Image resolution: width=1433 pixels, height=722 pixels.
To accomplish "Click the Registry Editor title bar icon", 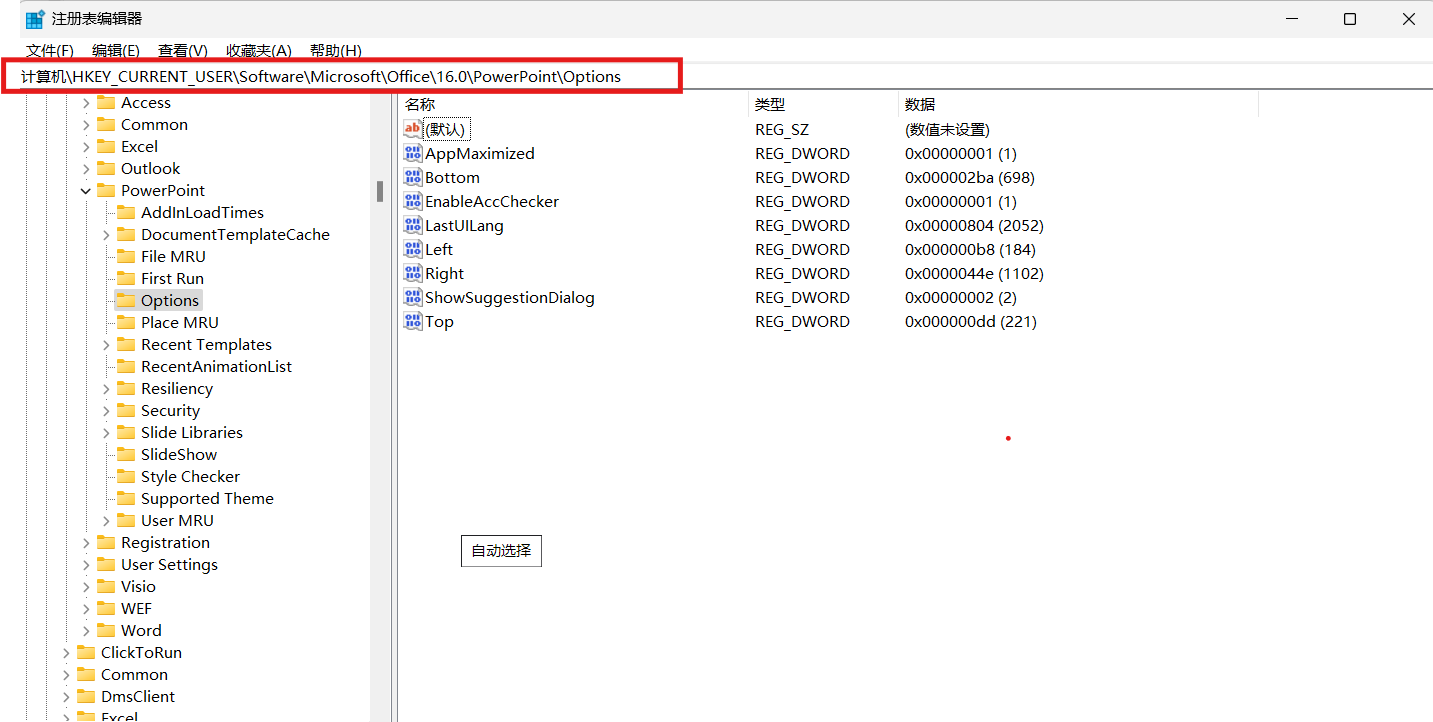I will (x=35, y=19).
